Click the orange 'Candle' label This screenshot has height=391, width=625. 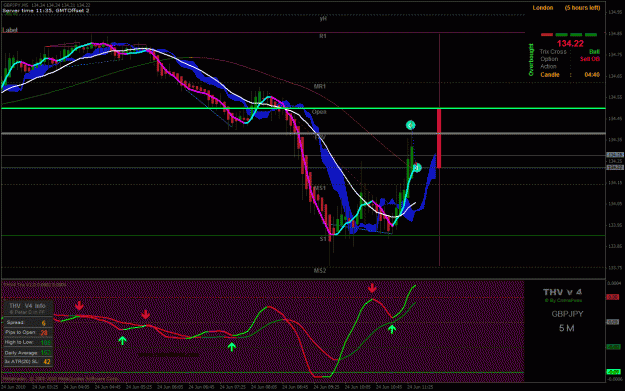pos(550,75)
